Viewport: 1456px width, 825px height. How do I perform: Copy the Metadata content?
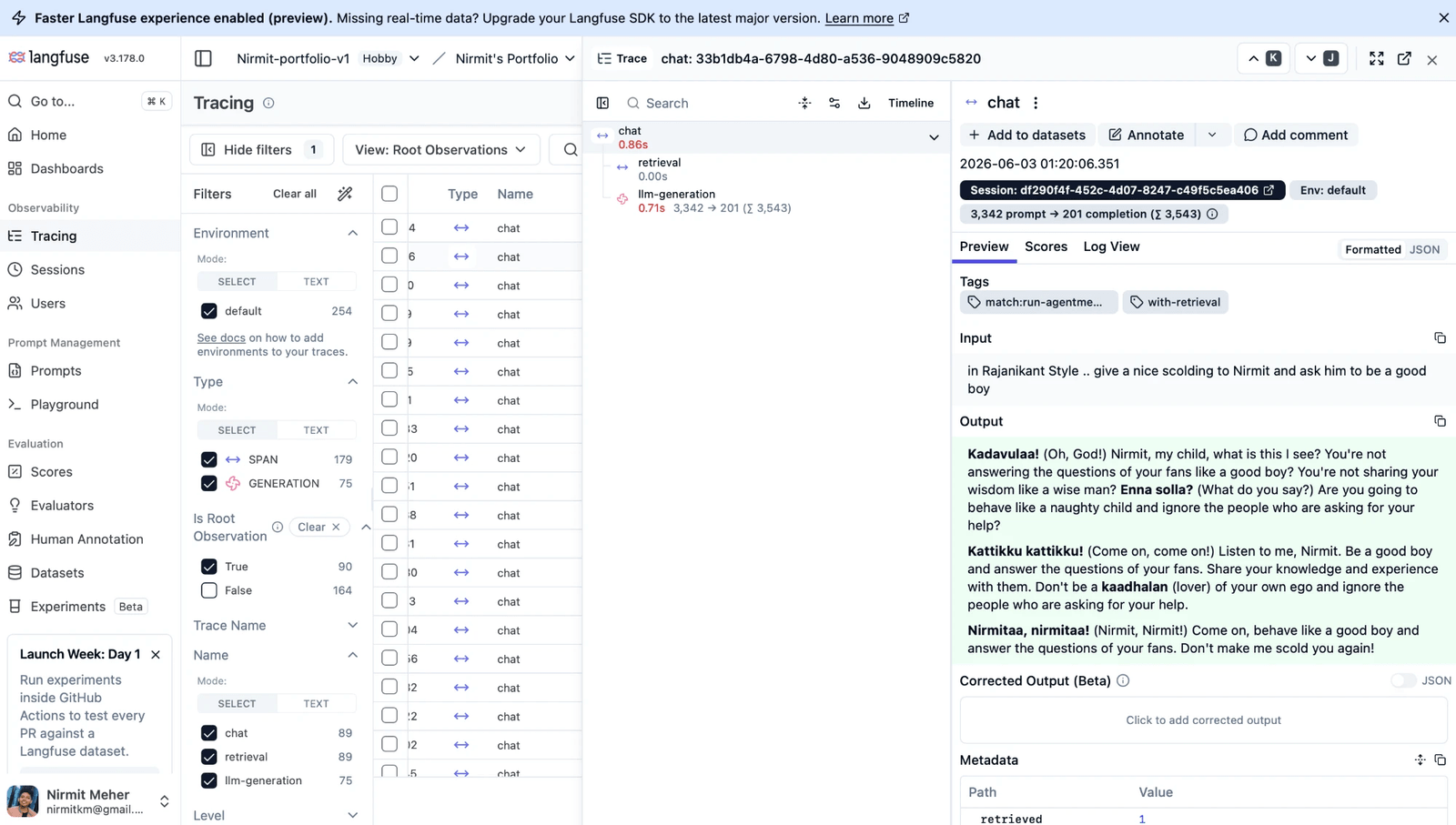[x=1440, y=760]
